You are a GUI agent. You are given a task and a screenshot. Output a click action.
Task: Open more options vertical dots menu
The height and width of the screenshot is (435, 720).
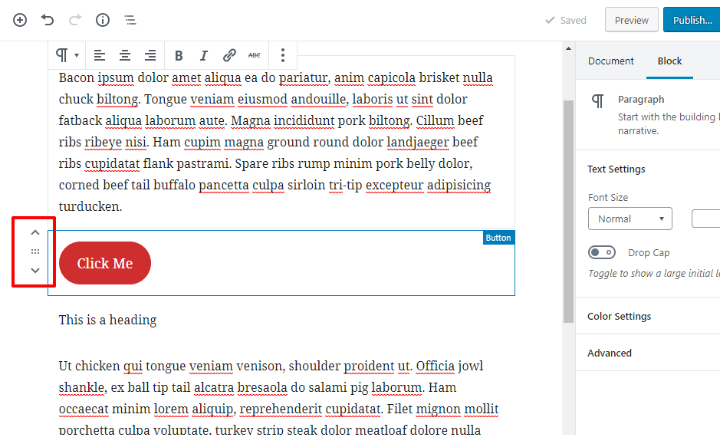(x=283, y=56)
